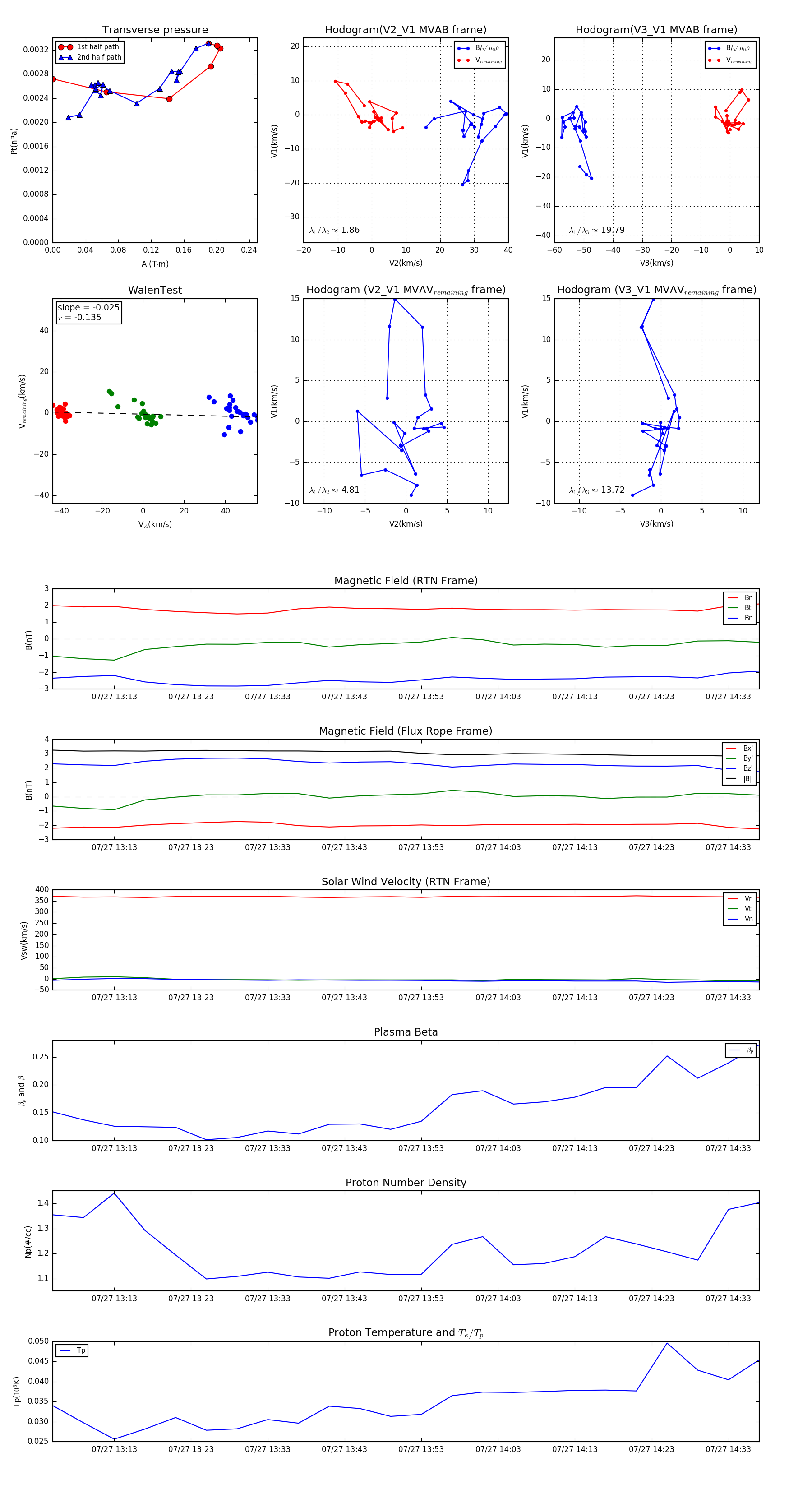The image size is (812, 1489).
Task: Click the 'Hodogram (V3_V1 MVAV remaining frame)' title
Action: tap(656, 290)
